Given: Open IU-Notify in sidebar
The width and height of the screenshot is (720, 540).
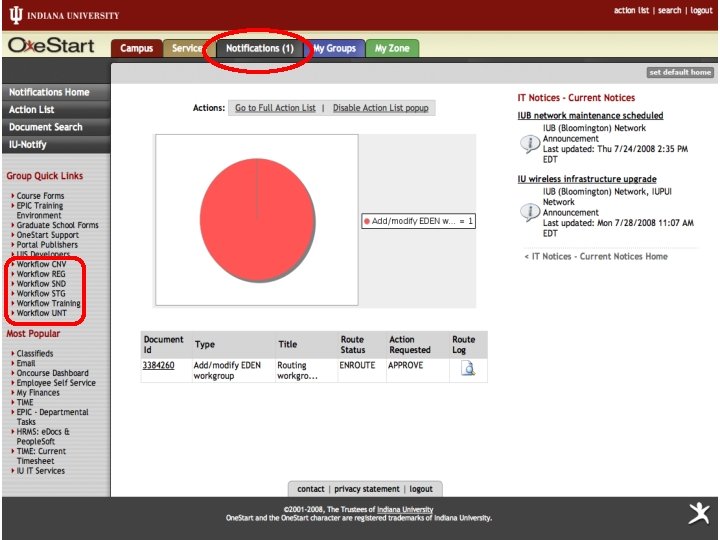Looking at the screenshot, I should [56, 145].
